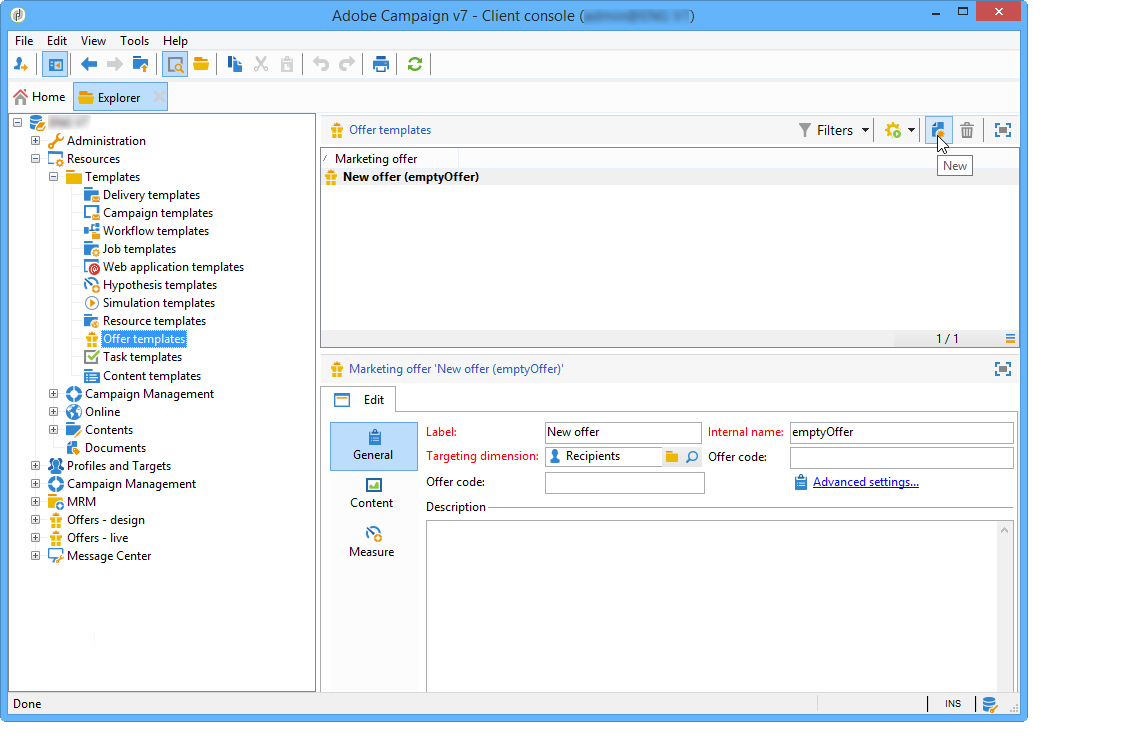Viewport: 1123px width, 744px height.
Task: Expand the Offers - design node
Action: click(35, 519)
